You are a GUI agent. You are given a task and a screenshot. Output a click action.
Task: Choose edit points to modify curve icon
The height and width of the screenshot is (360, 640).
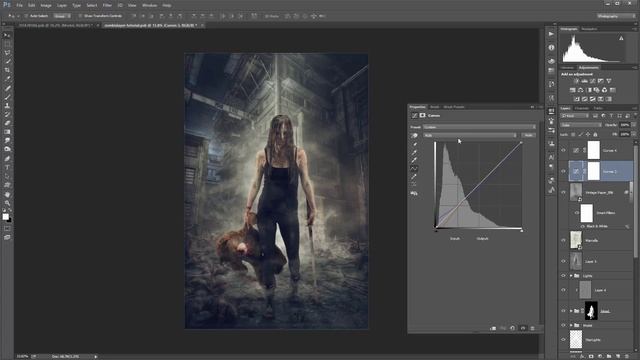coord(414,169)
